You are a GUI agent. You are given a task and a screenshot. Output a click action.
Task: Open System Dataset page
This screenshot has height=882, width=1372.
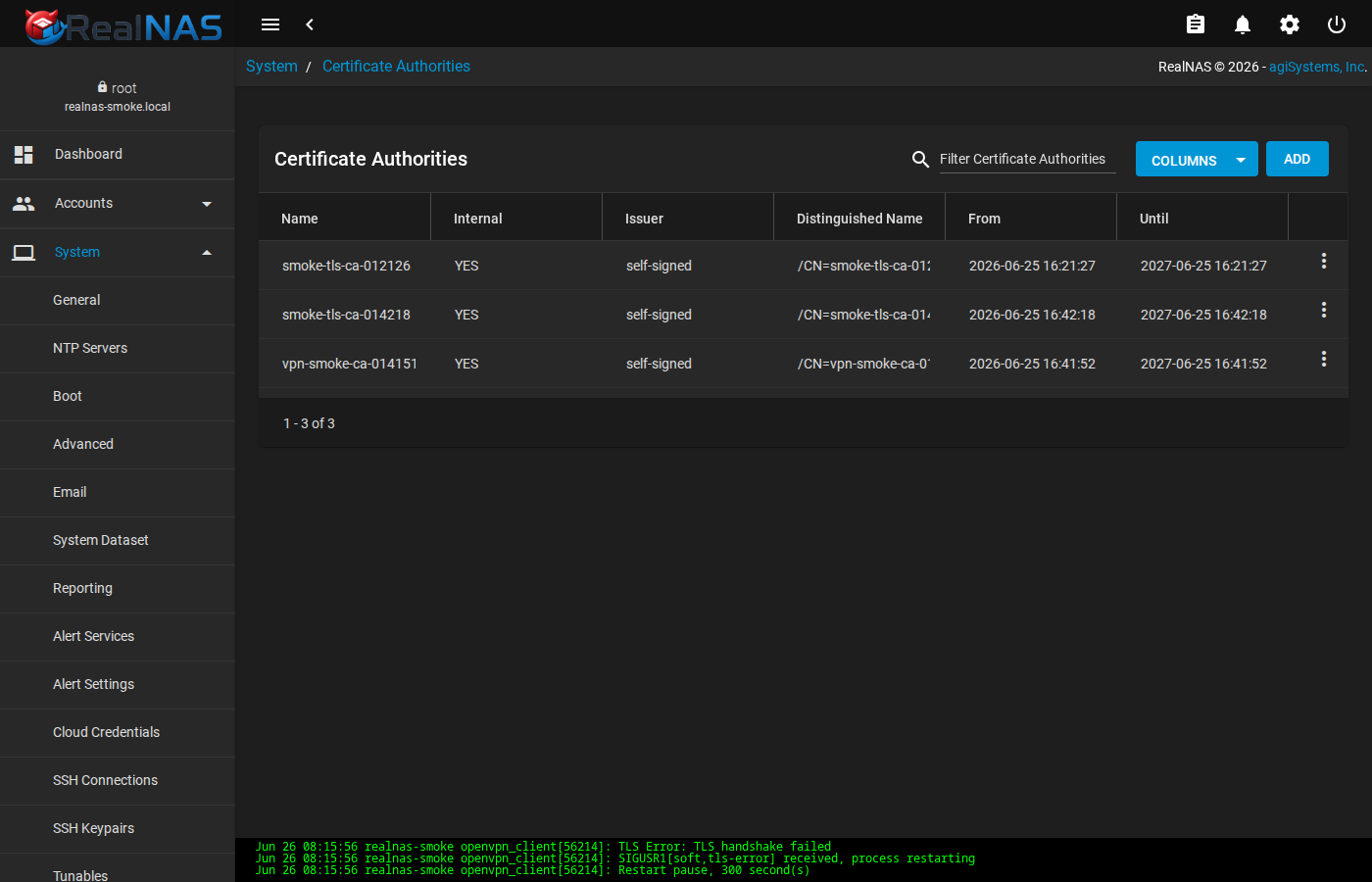(118, 540)
